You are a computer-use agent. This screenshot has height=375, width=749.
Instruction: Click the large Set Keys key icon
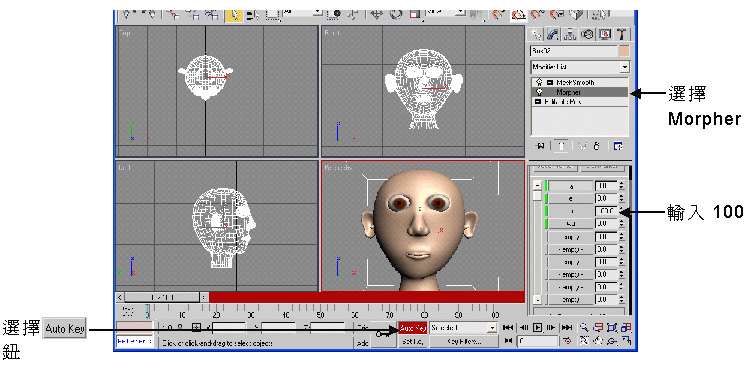click(x=384, y=335)
